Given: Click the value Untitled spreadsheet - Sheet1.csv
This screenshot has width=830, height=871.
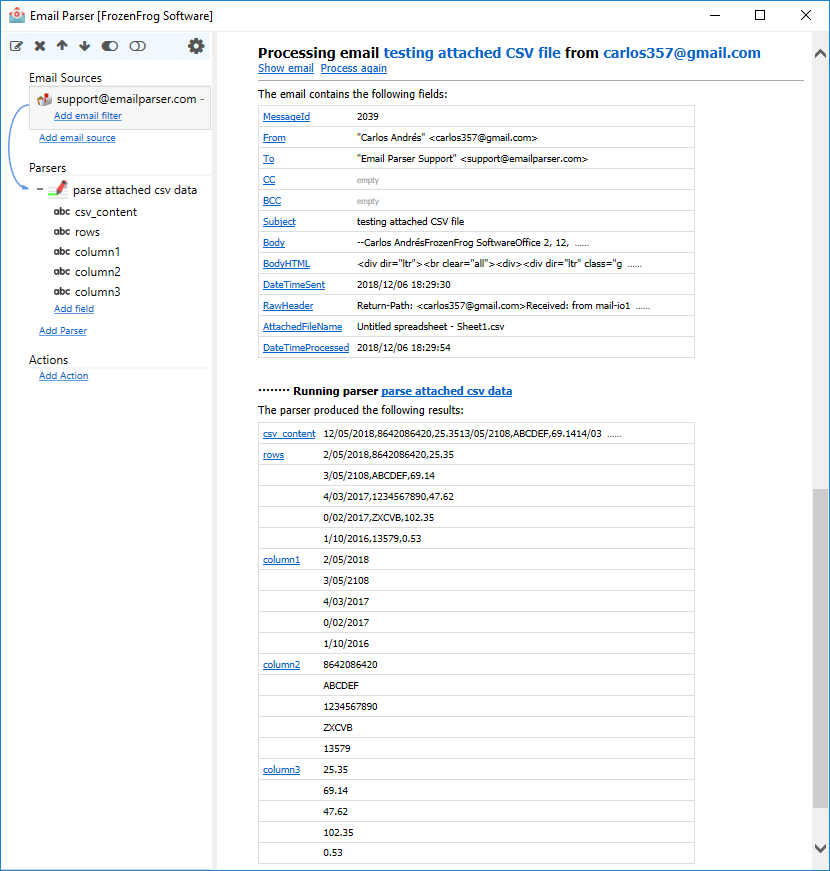Looking at the screenshot, I should click(431, 327).
